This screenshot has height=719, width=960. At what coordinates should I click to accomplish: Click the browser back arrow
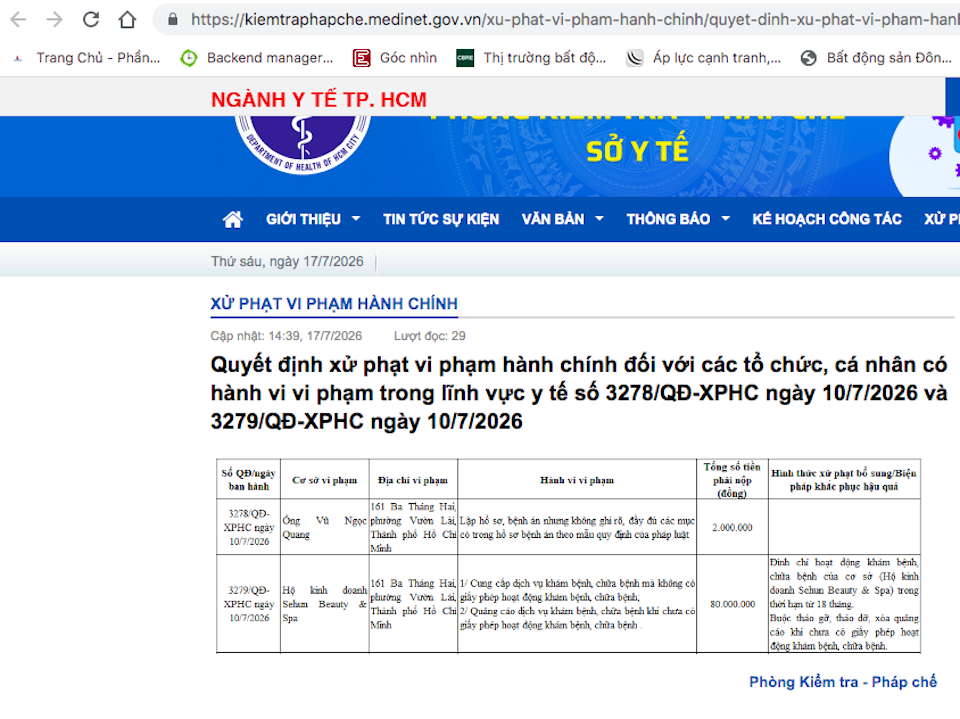click(x=18, y=20)
